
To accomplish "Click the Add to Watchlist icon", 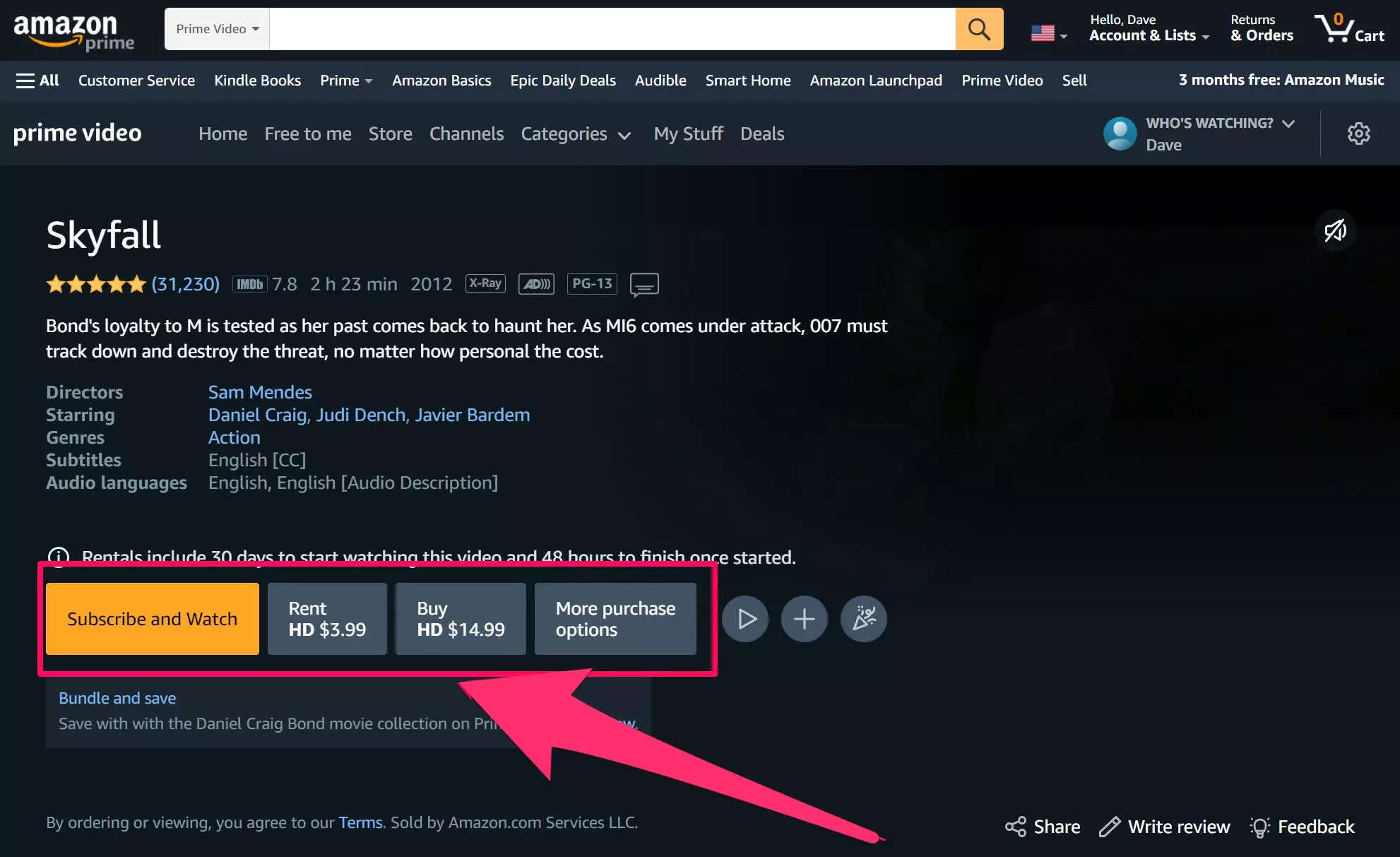I will [805, 618].
